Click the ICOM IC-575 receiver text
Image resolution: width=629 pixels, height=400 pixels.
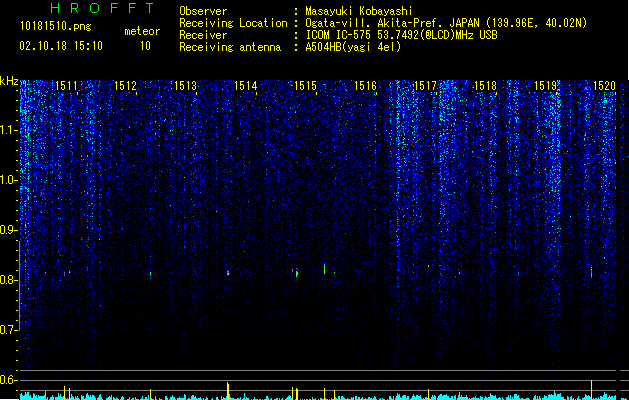coord(401,35)
